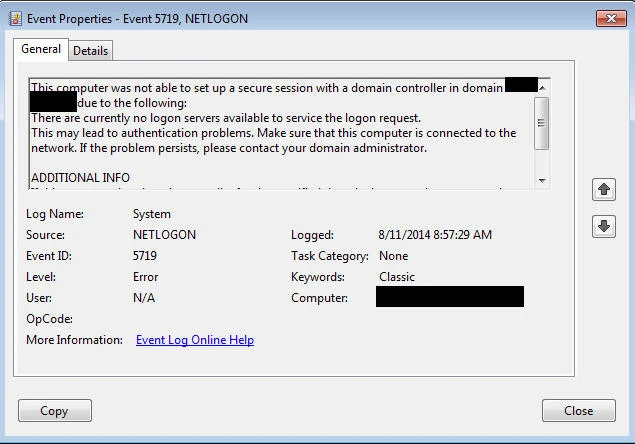
Task: Click the Event Properties title bar icon
Action: [15, 19]
